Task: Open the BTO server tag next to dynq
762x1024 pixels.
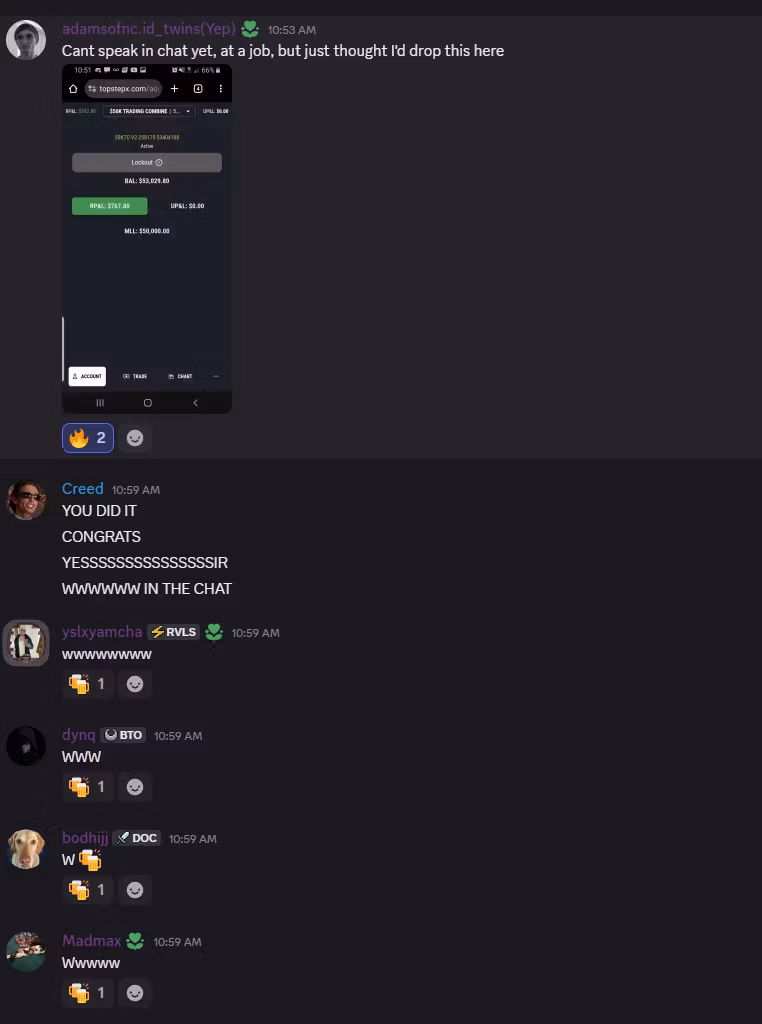Action: pos(123,735)
